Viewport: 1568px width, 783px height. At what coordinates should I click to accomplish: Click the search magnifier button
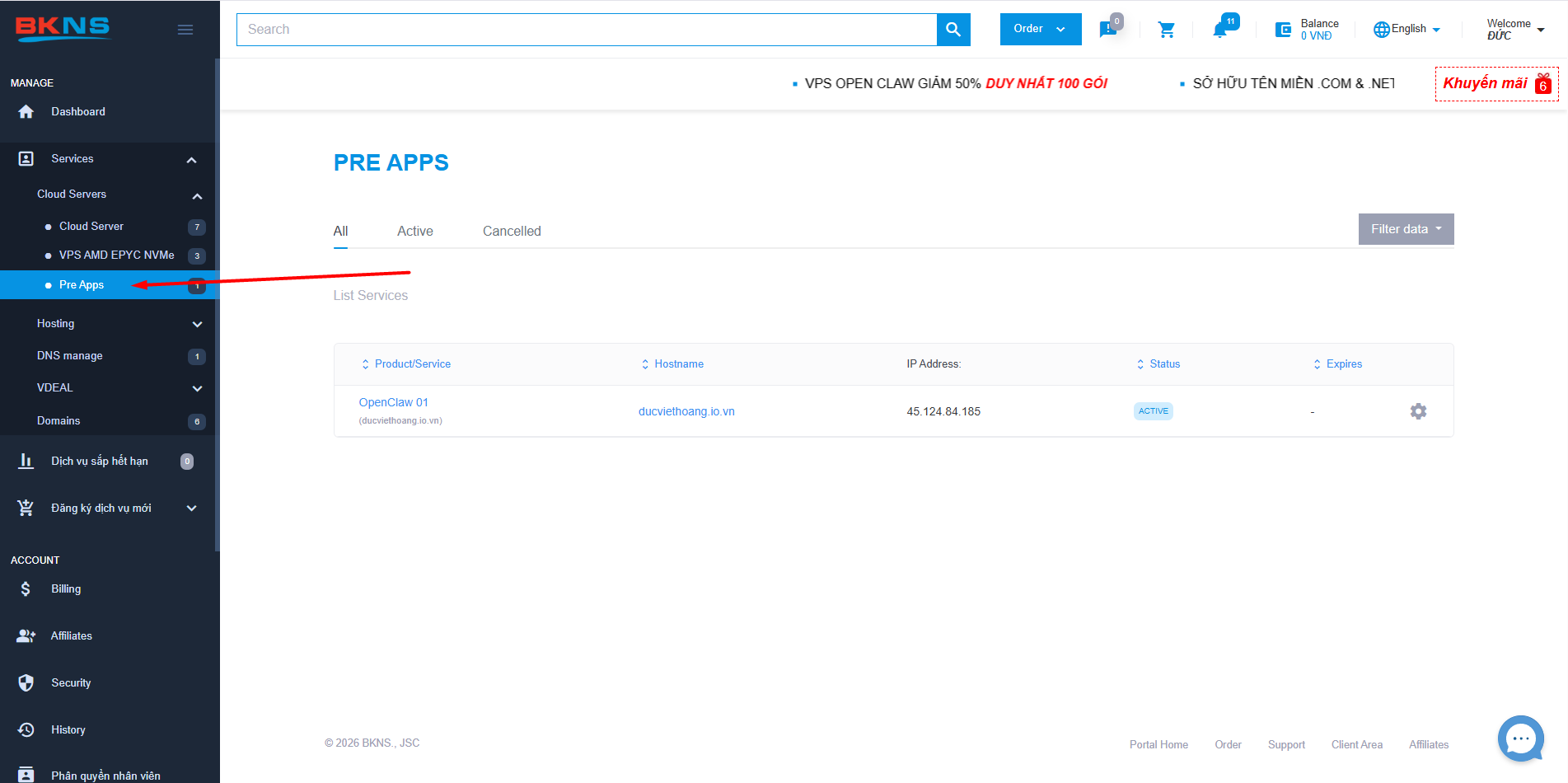[x=953, y=30]
